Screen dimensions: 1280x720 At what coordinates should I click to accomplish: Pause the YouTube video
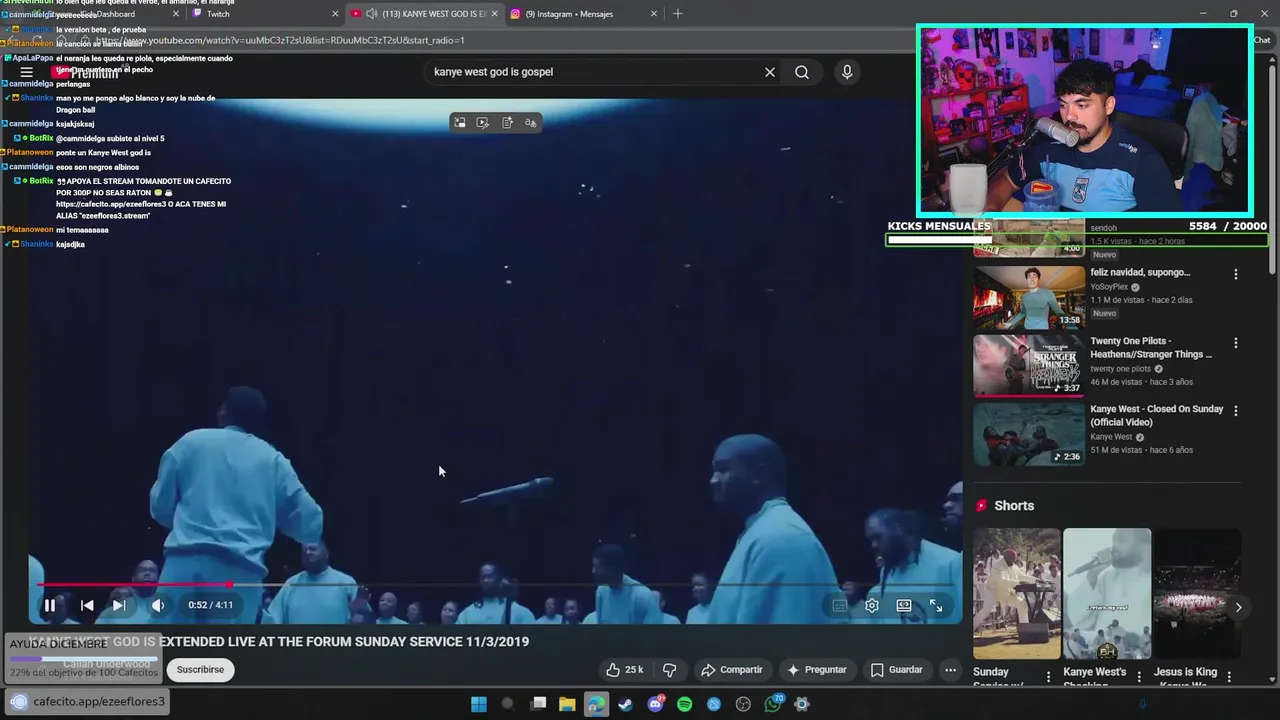[49, 605]
